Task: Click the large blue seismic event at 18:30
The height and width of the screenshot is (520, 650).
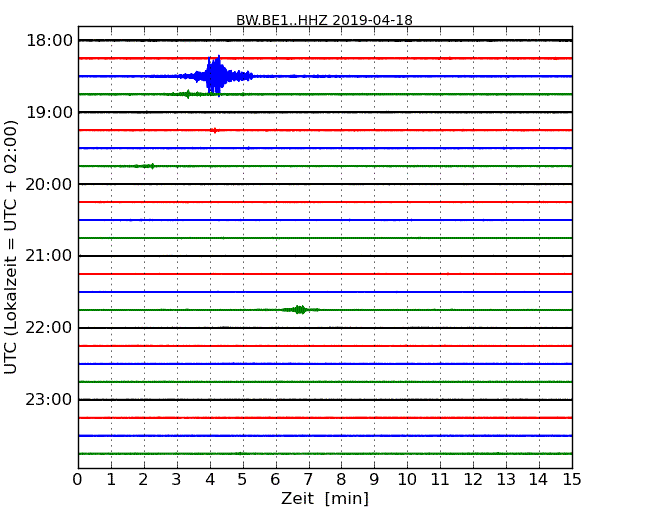Action: (x=216, y=76)
